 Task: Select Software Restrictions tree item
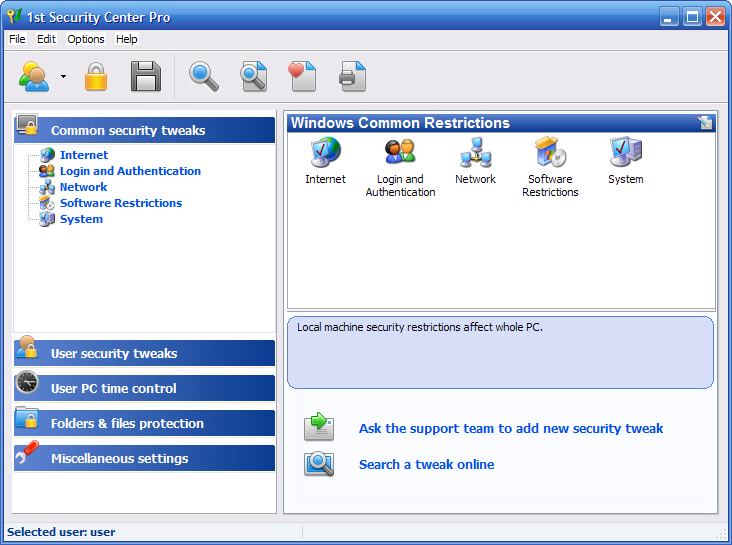[x=121, y=203]
